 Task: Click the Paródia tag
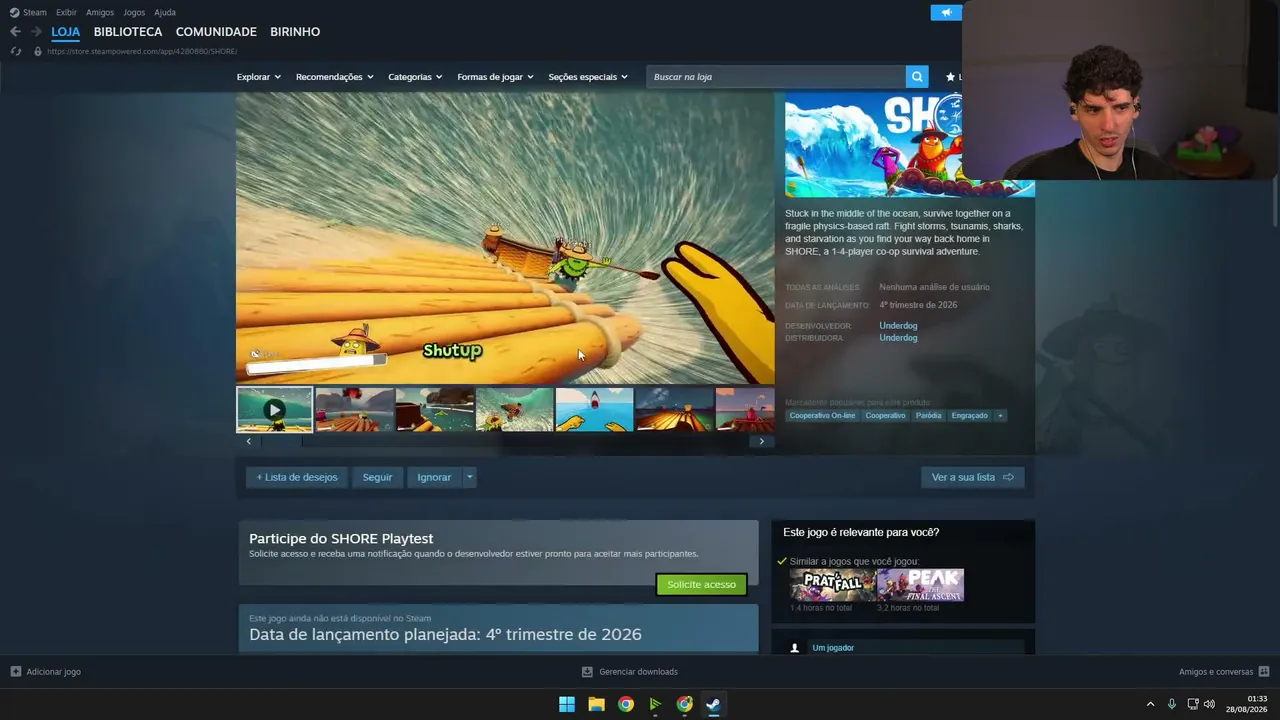click(x=928, y=415)
